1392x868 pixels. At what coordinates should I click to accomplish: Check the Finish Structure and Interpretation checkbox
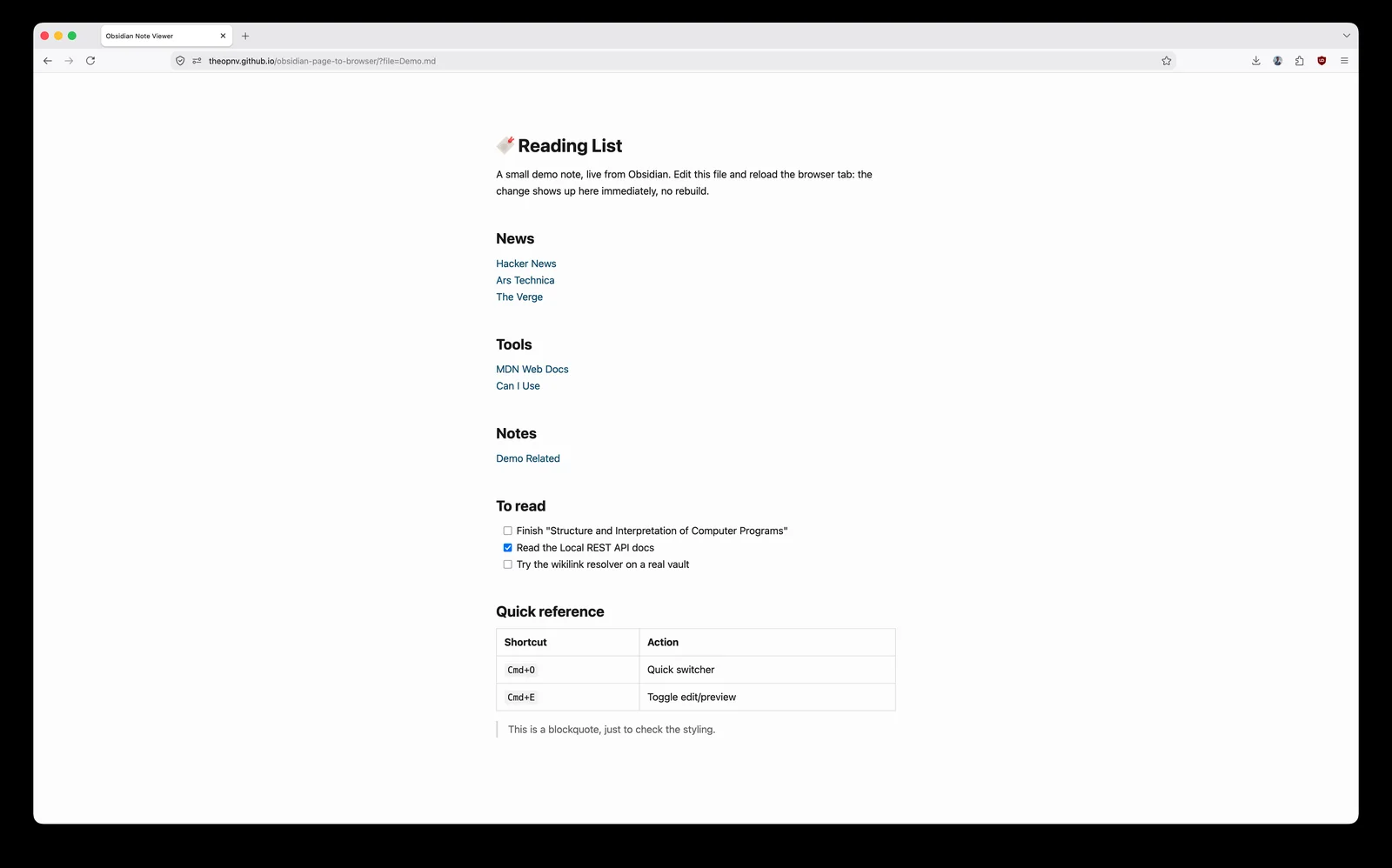pyautogui.click(x=508, y=531)
